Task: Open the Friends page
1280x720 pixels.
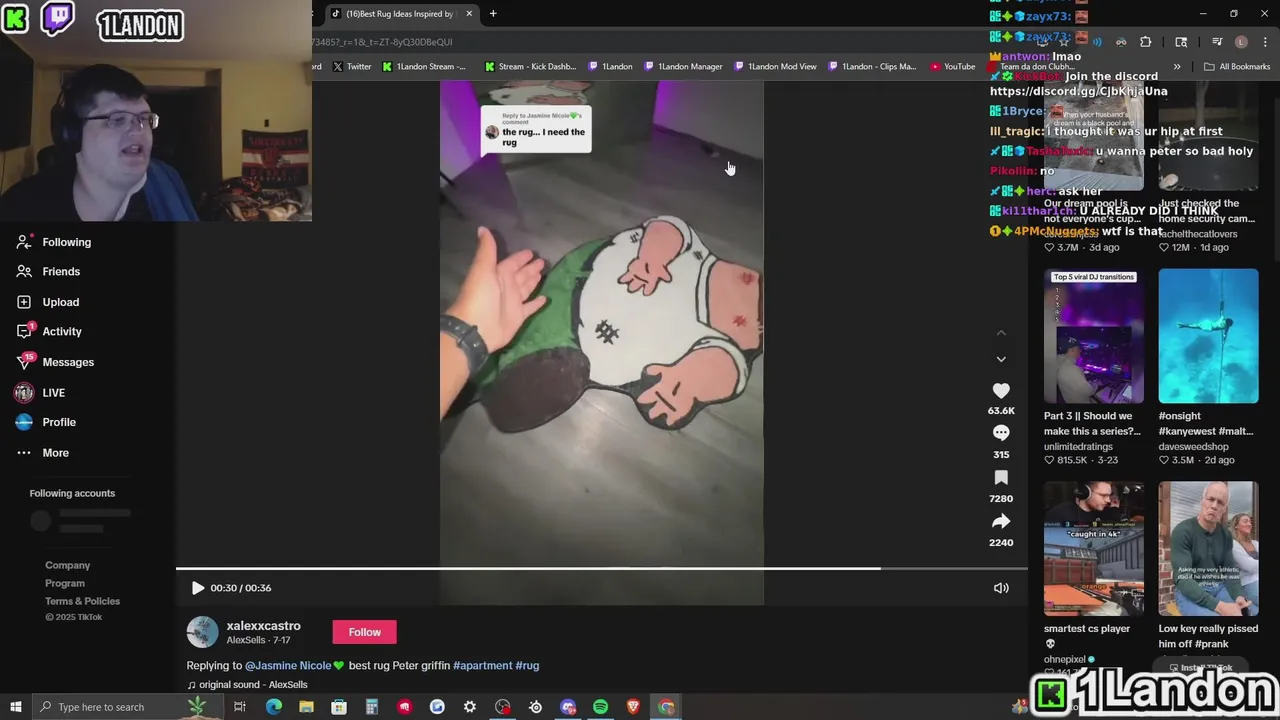Action: (x=49, y=272)
